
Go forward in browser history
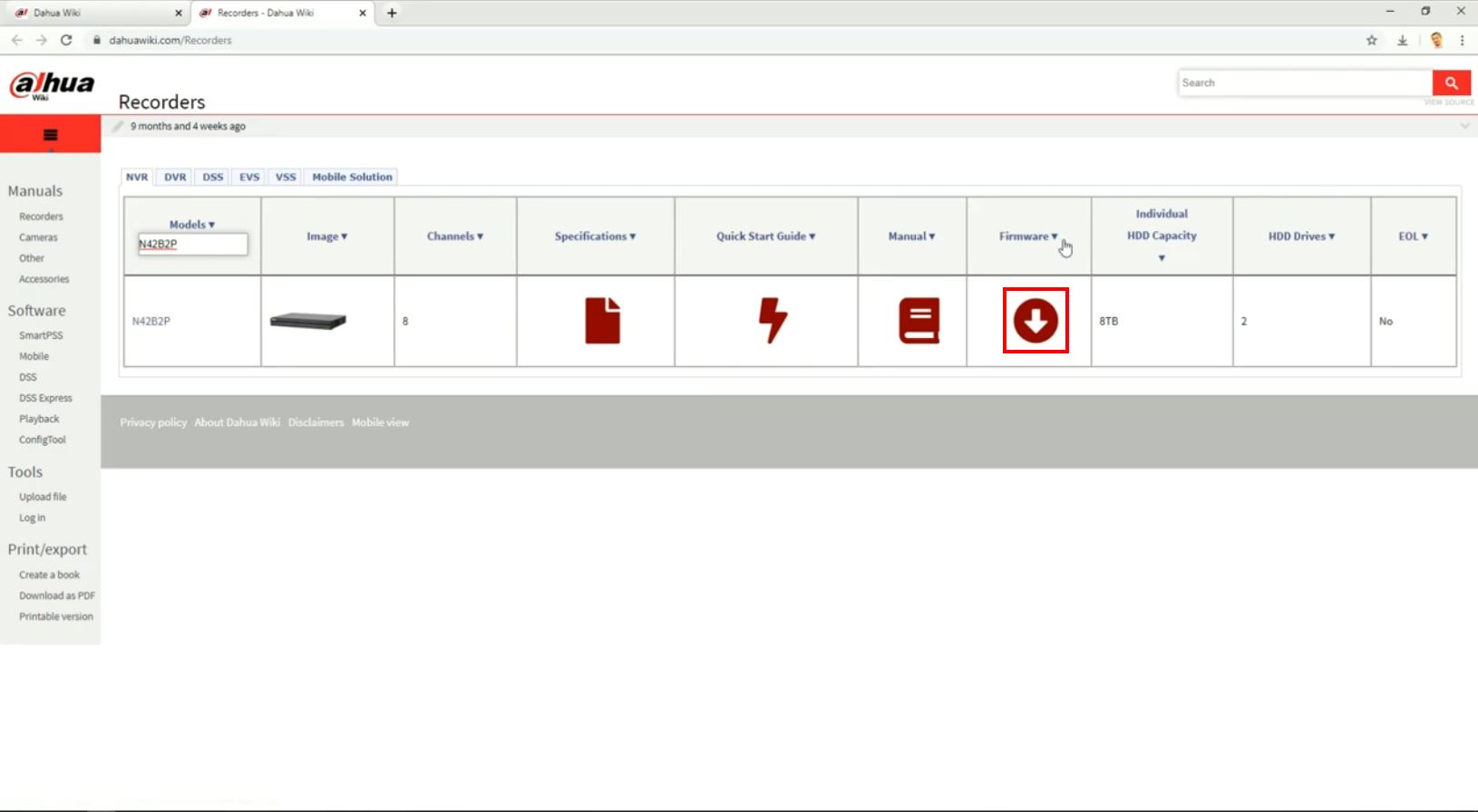click(x=41, y=40)
